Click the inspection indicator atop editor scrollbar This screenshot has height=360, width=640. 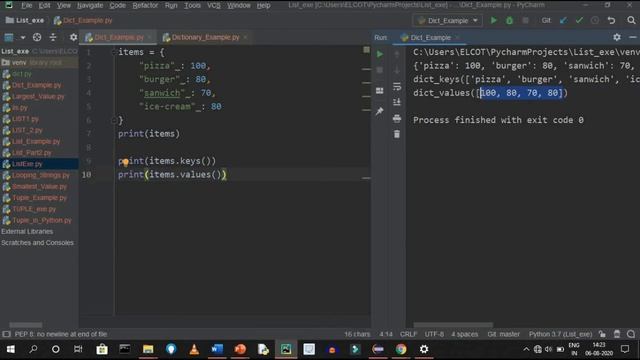tap(366, 49)
